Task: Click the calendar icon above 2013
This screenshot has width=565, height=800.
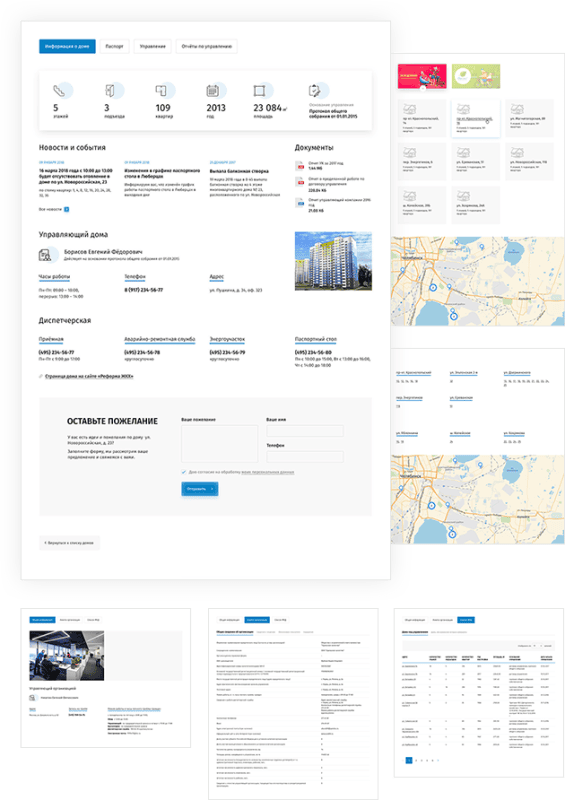Action: (212, 91)
